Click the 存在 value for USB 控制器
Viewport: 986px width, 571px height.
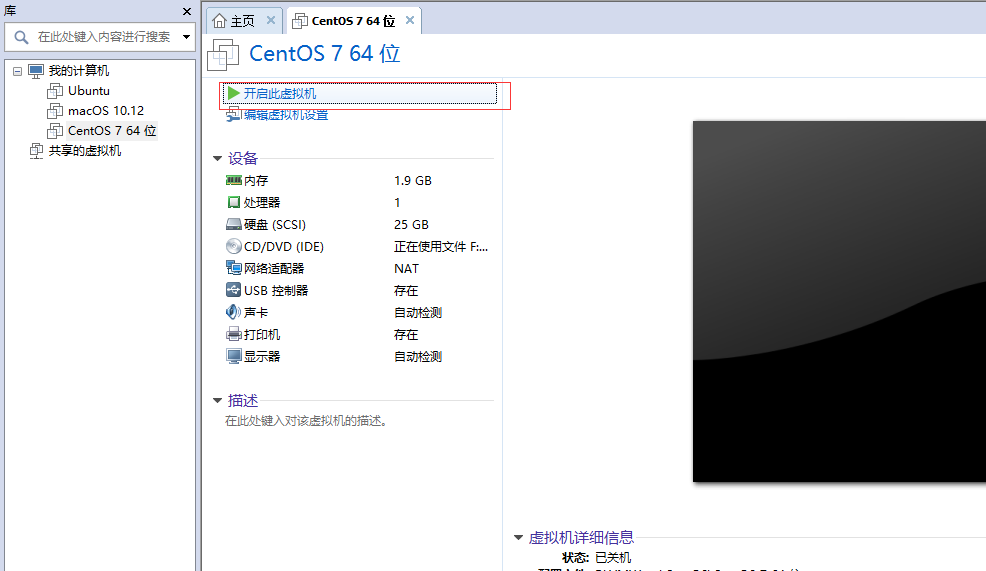[x=406, y=291]
